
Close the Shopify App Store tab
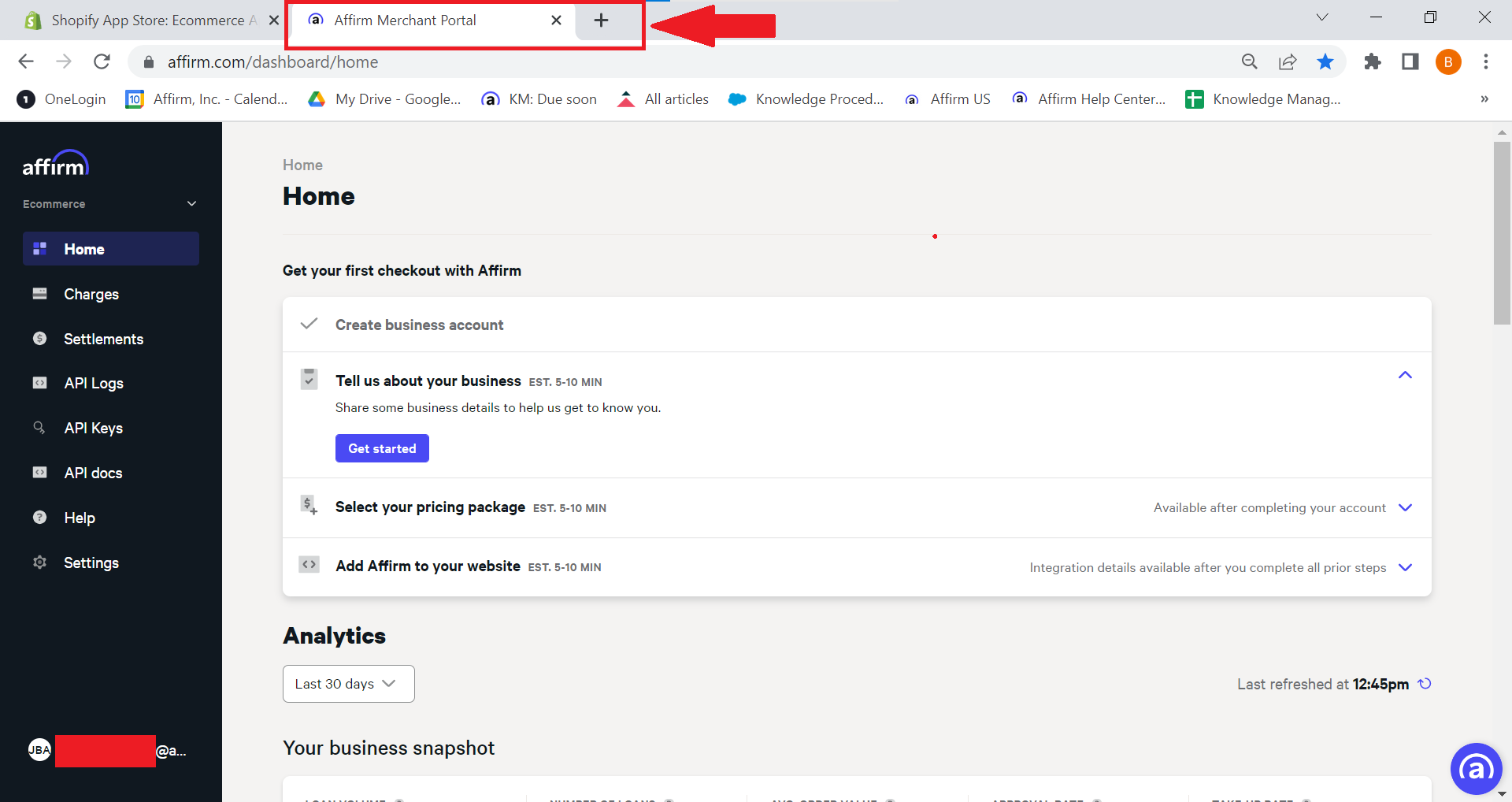coord(274,20)
